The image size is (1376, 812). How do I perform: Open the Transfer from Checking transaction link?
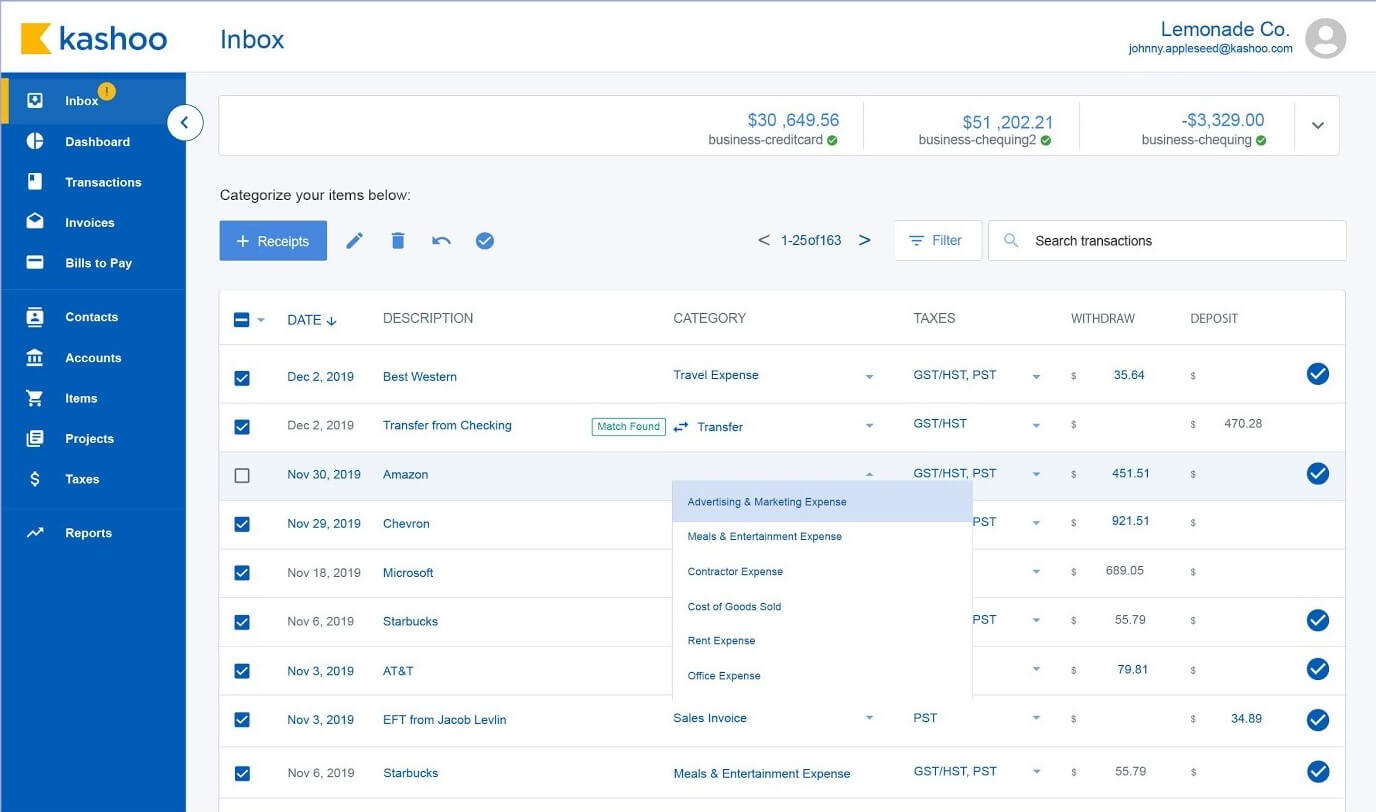tap(447, 425)
